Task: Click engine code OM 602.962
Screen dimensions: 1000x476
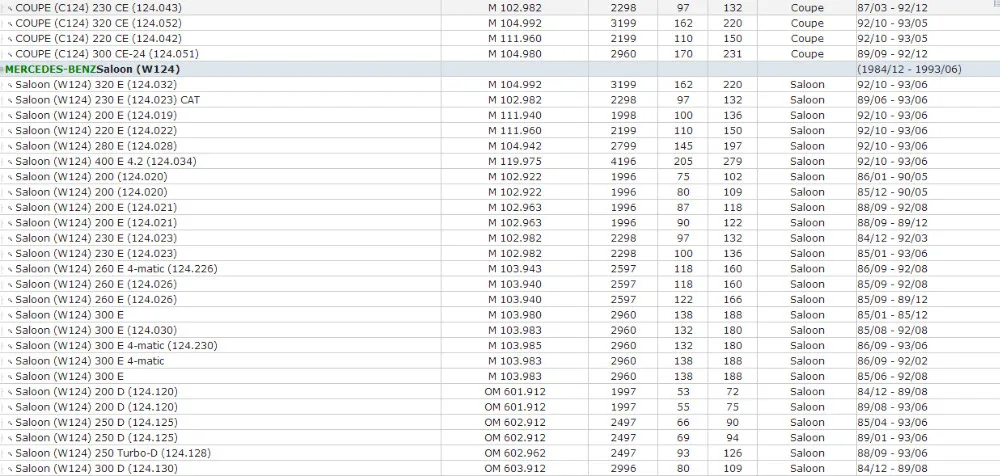Action: (515, 453)
